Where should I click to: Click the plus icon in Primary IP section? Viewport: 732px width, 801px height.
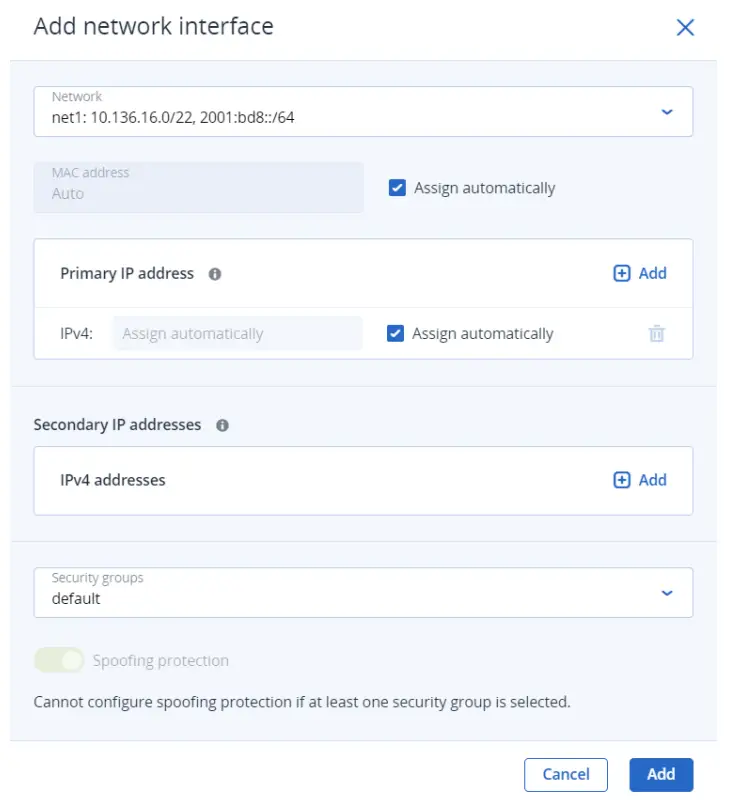pyautogui.click(x=622, y=272)
